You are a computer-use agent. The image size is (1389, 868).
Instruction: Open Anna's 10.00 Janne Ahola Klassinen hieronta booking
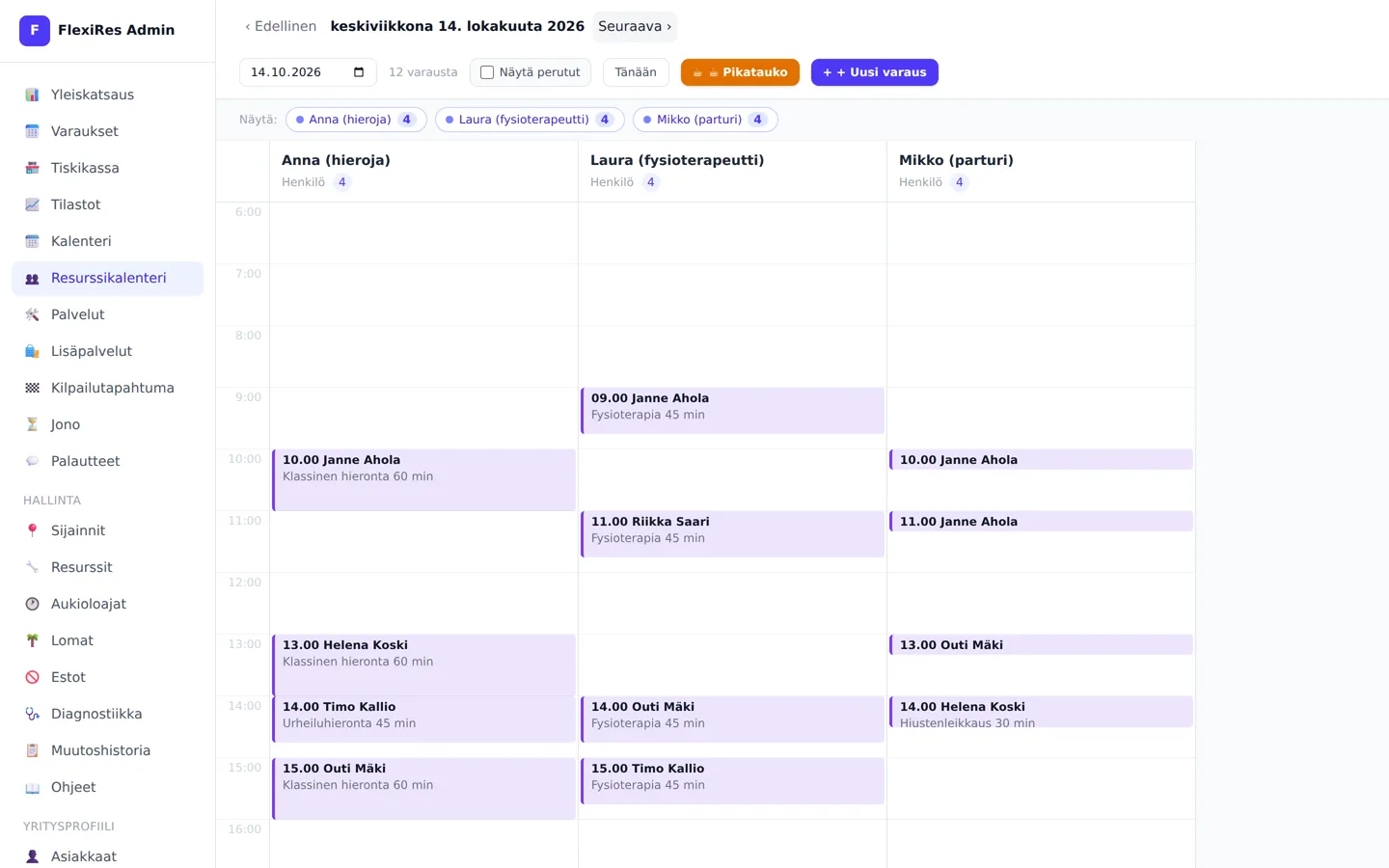click(423, 480)
